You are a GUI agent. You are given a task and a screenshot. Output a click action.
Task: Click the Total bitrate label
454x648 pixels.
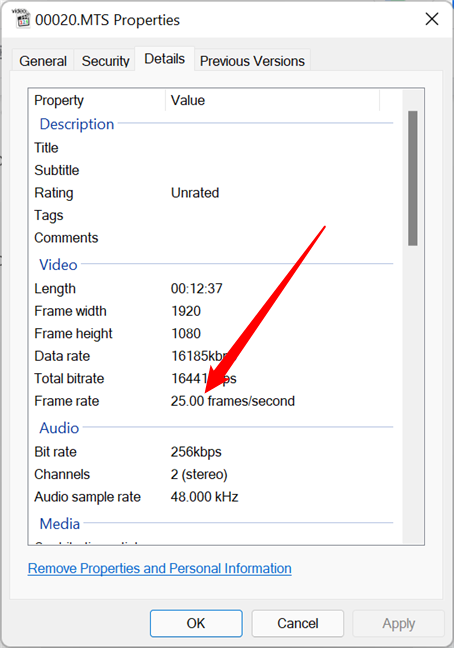point(69,378)
